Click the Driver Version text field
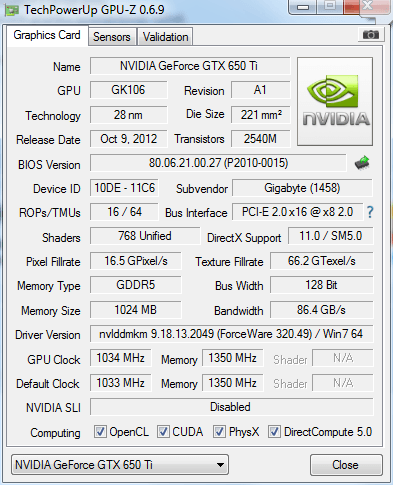Viewport: 393px width, 485px height. pos(231,334)
